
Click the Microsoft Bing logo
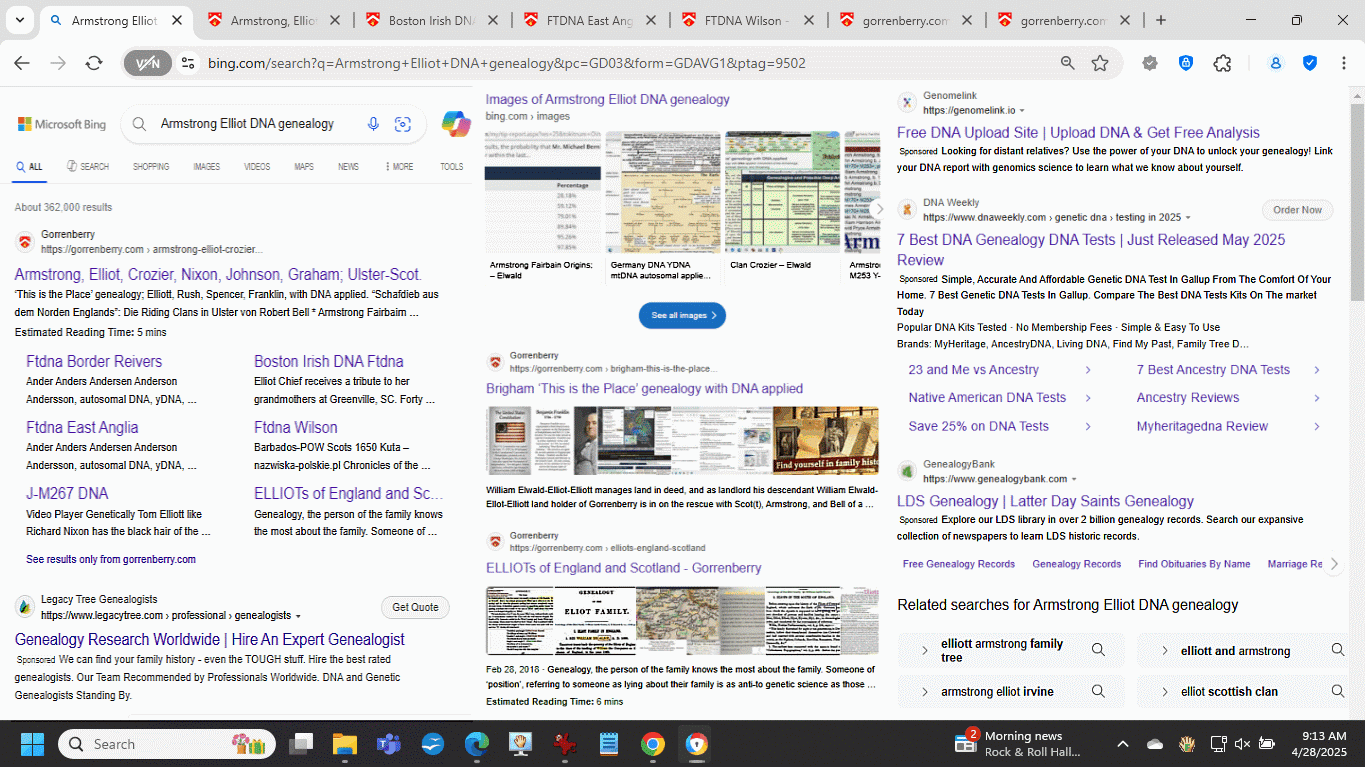click(62, 124)
